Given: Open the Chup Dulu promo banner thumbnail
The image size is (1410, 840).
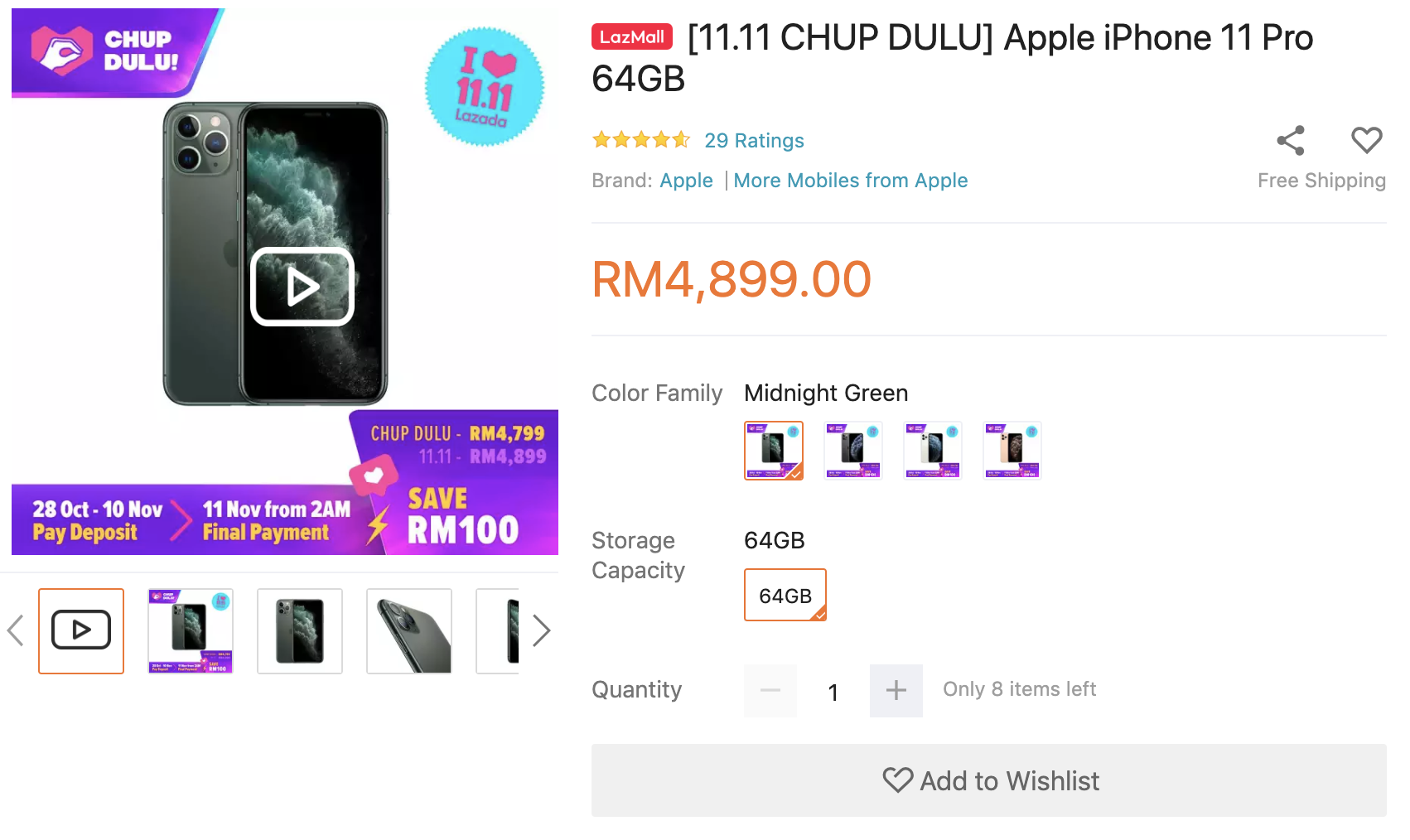Looking at the screenshot, I should tap(191, 630).
